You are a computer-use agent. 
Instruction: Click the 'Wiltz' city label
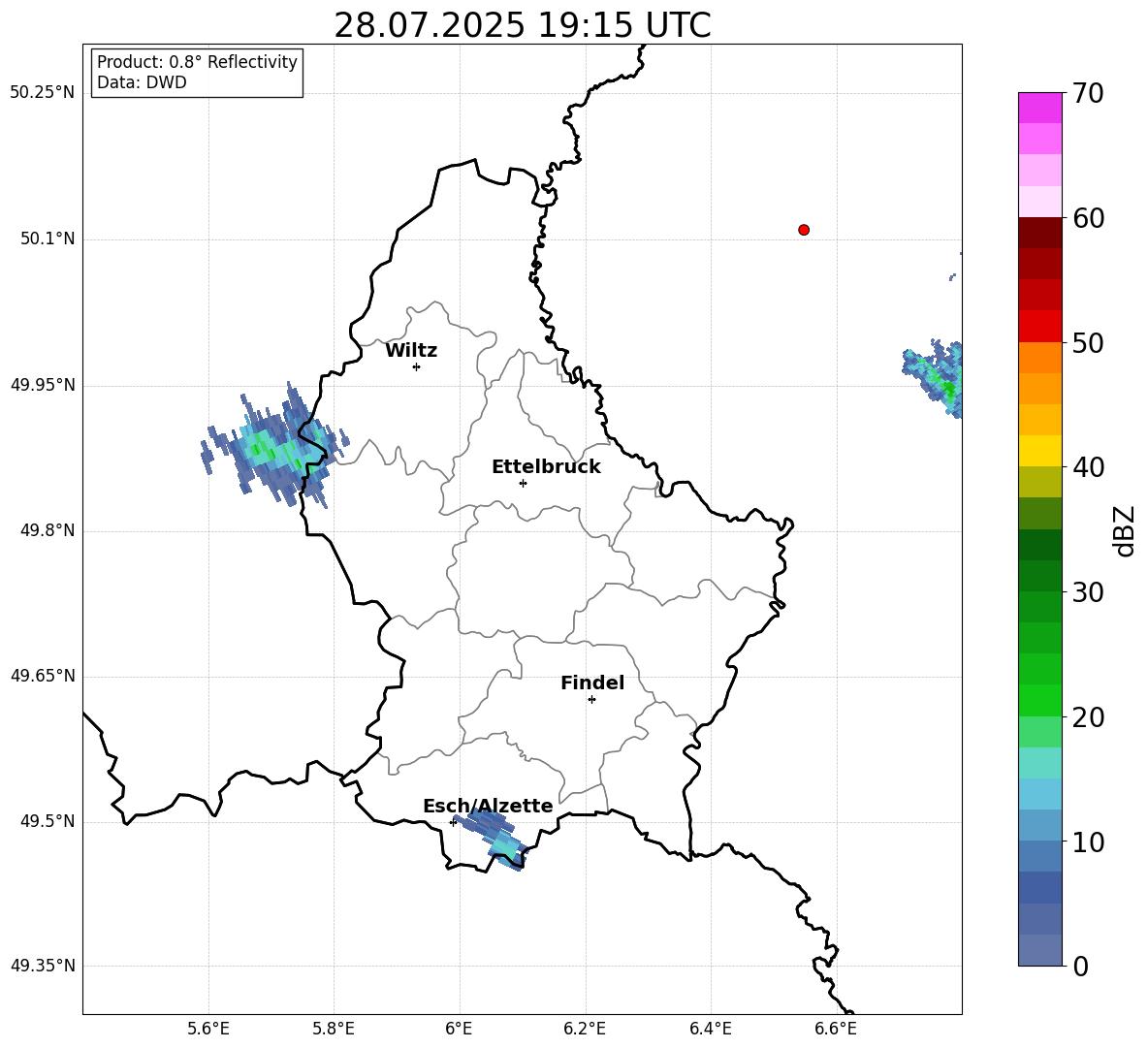click(x=411, y=351)
